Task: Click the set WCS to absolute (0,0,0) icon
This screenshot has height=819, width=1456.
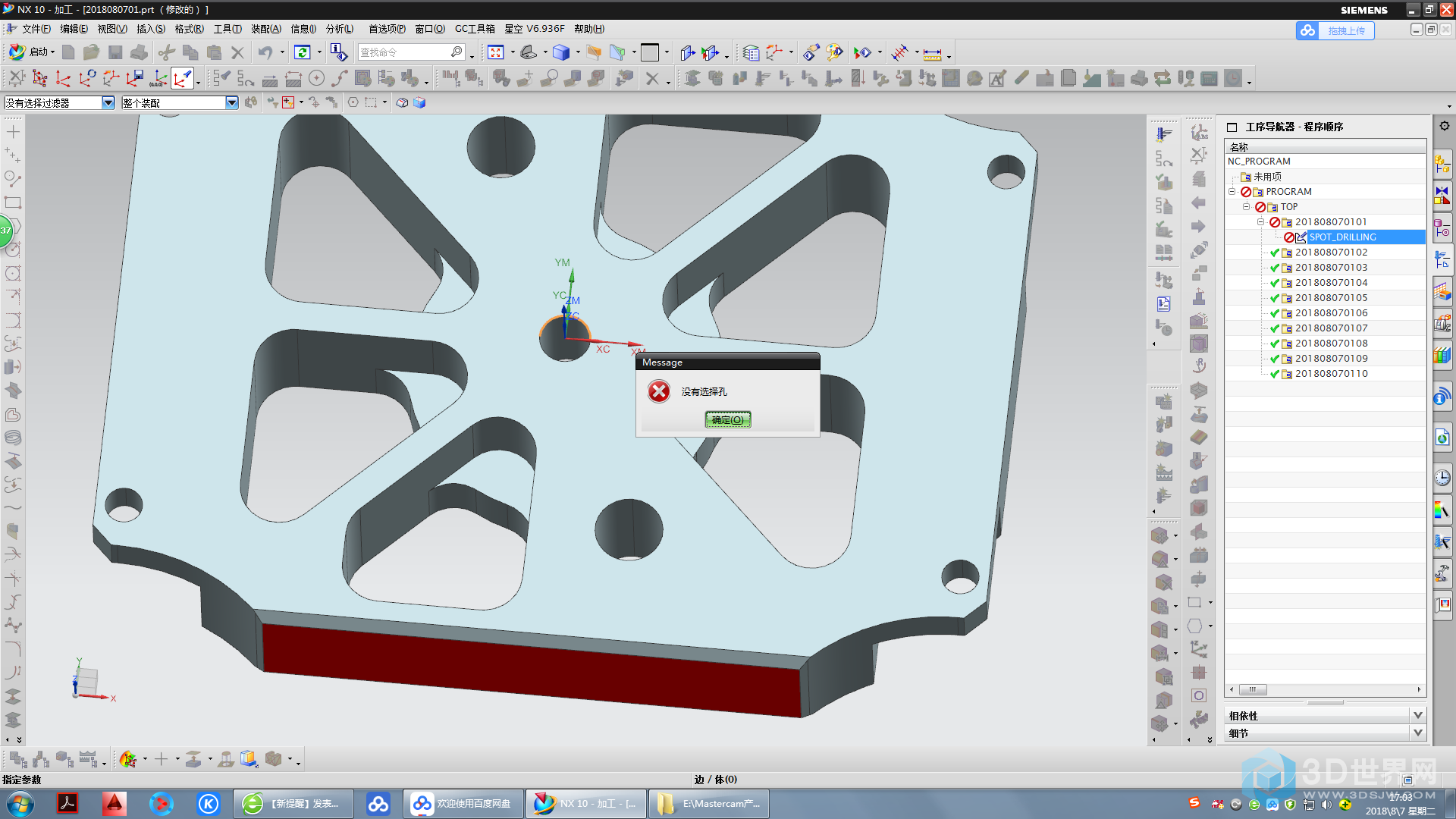Action: click(x=158, y=78)
